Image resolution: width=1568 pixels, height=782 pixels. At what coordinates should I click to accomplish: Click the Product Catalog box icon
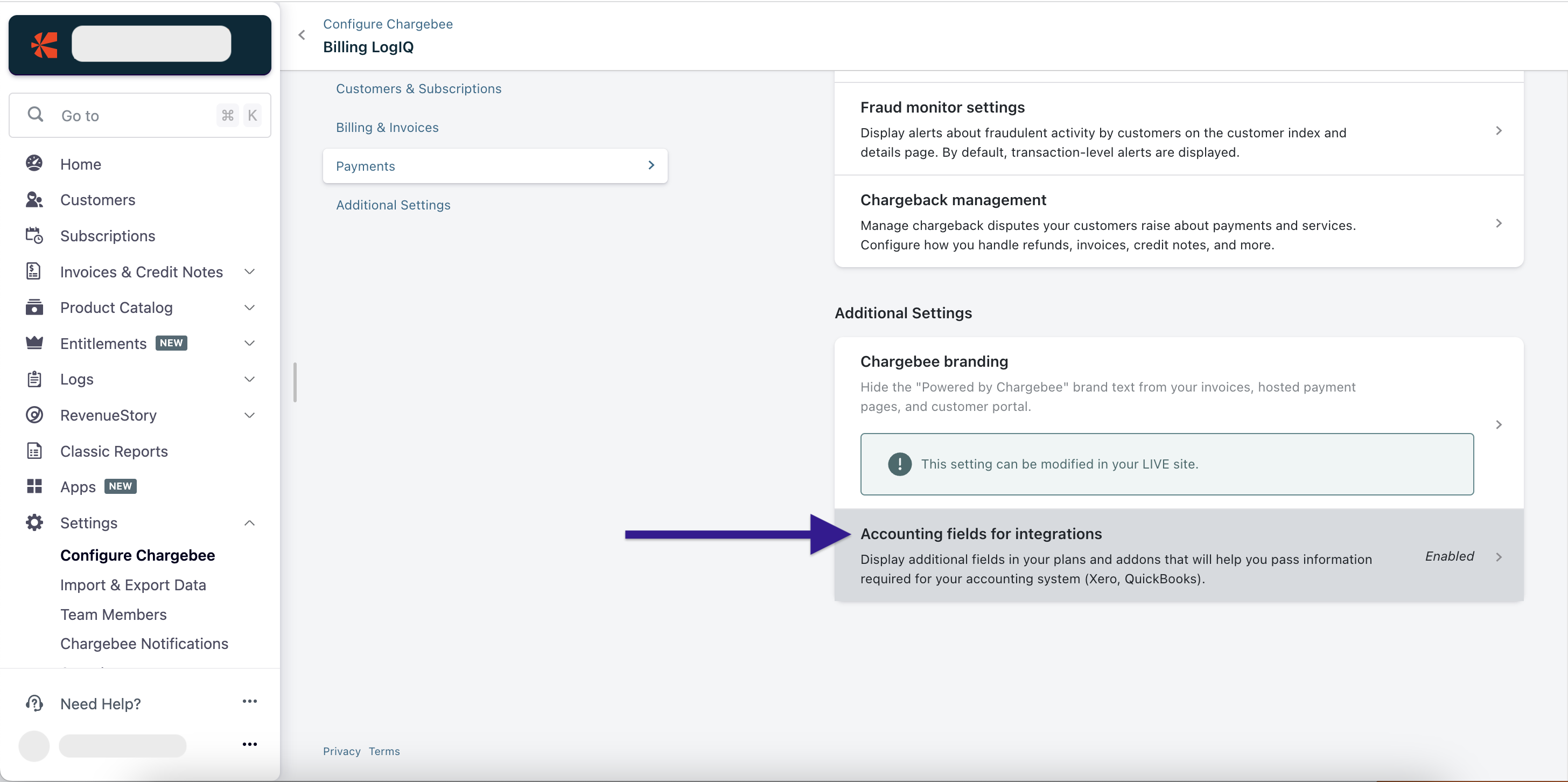(34, 307)
